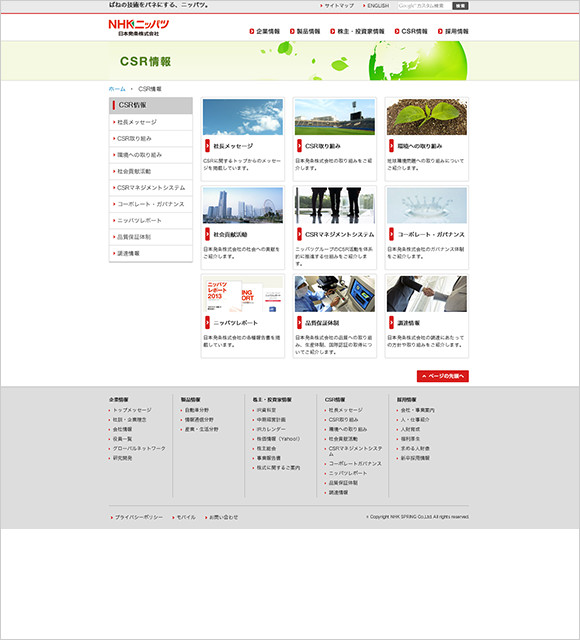The height and width of the screenshot is (640, 580).
Task: Click the NHK Nippatsu logo
Action: click(x=138, y=28)
